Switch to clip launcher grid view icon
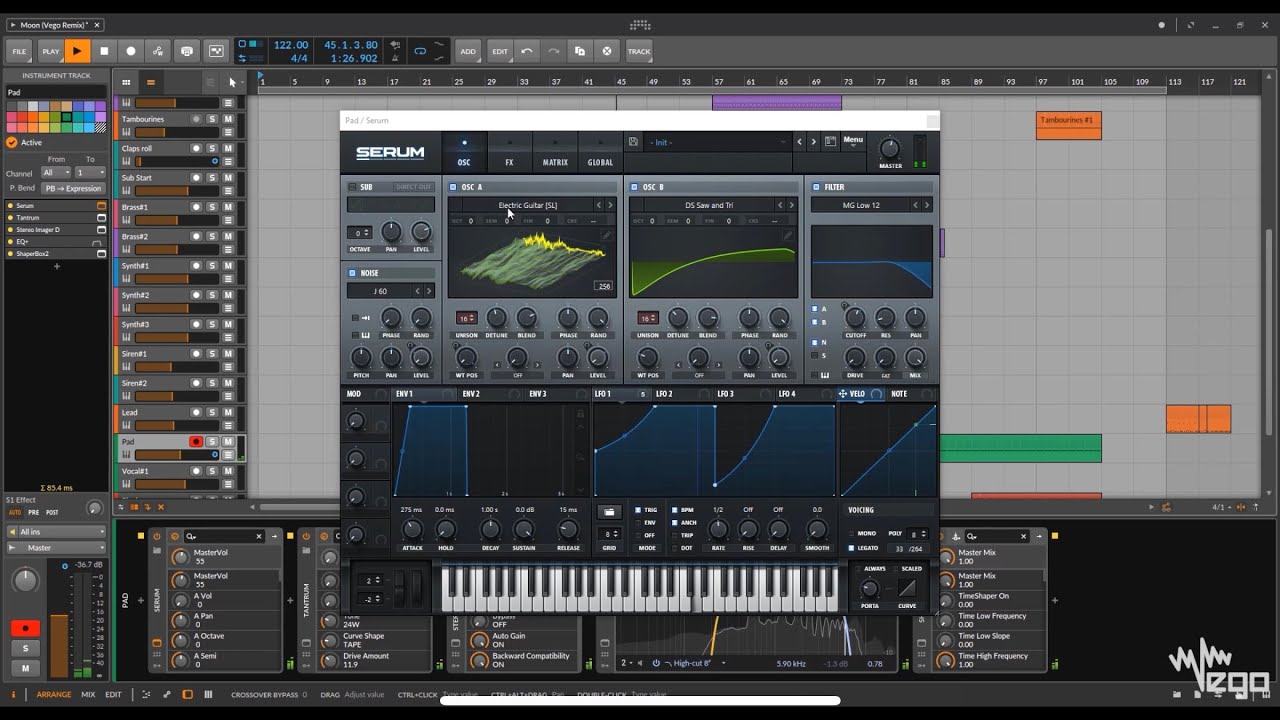1280x720 pixels. (126, 82)
